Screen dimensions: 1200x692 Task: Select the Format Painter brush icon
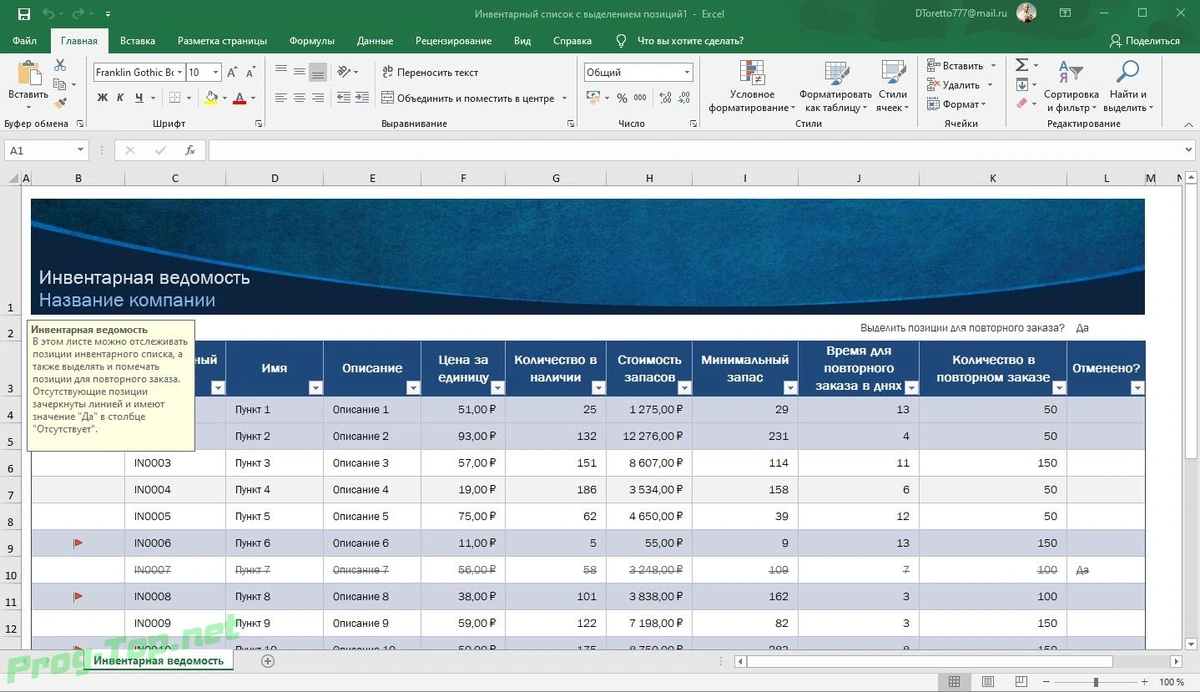60,101
